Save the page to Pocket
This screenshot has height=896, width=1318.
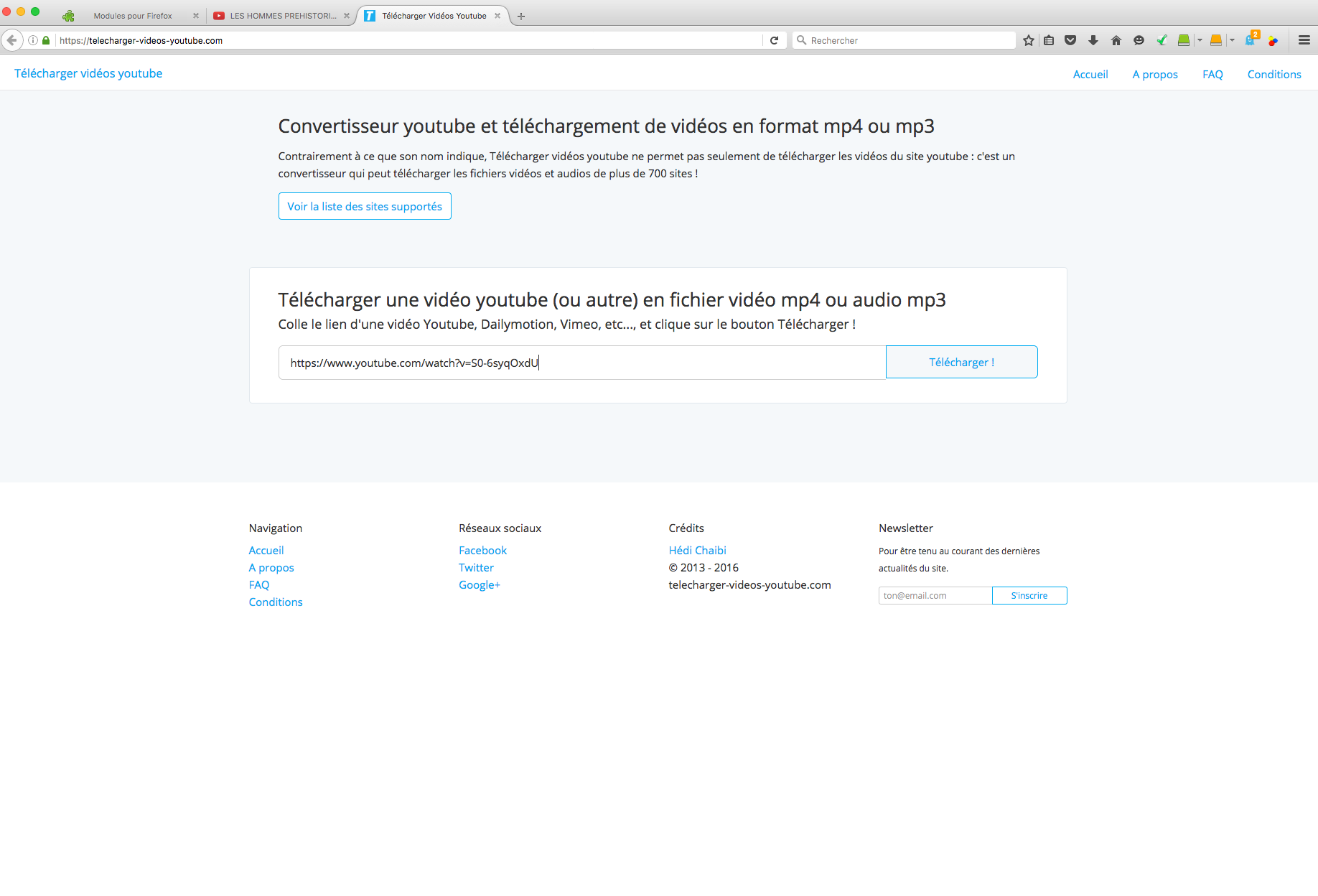pyautogui.click(x=1070, y=40)
